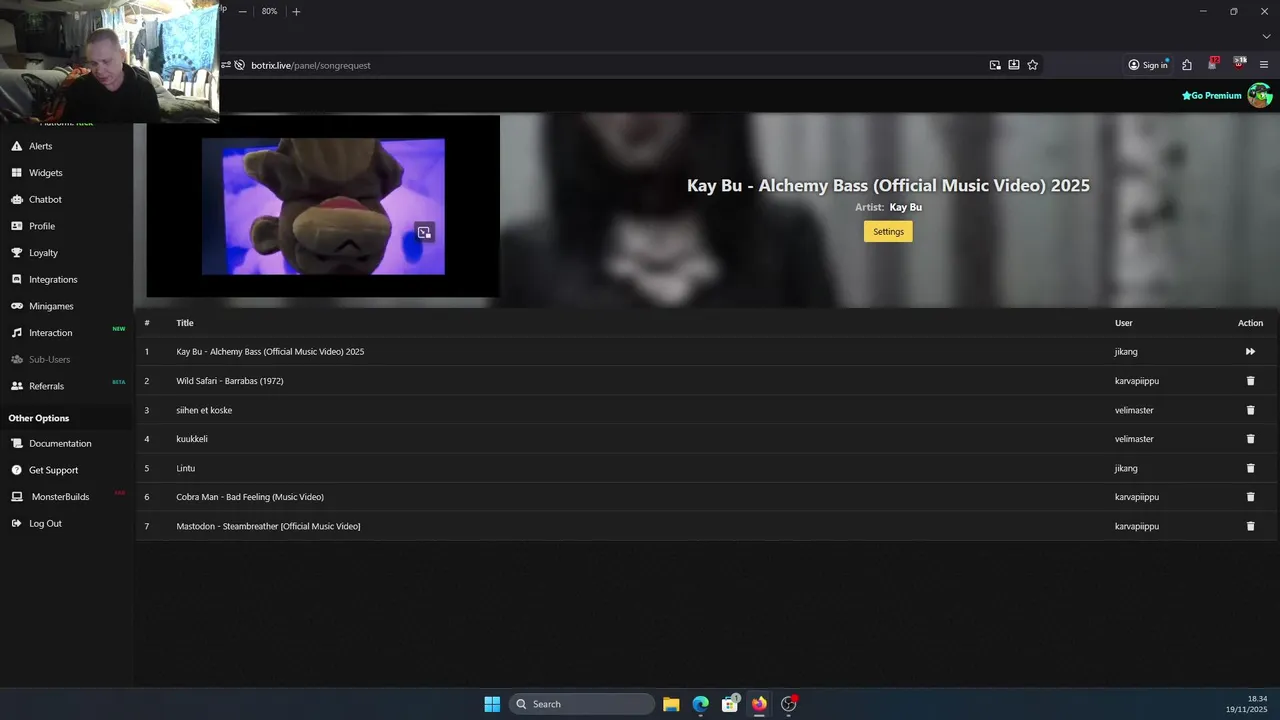Click the Log Out icon

[17, 523]
